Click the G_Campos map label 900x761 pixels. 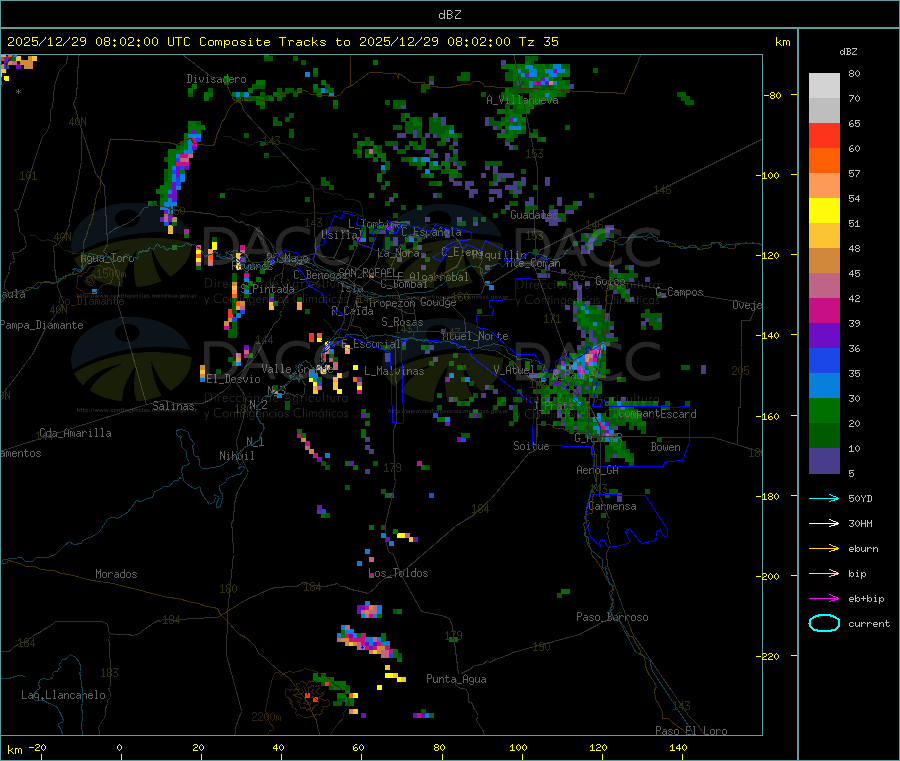[679, 292]
